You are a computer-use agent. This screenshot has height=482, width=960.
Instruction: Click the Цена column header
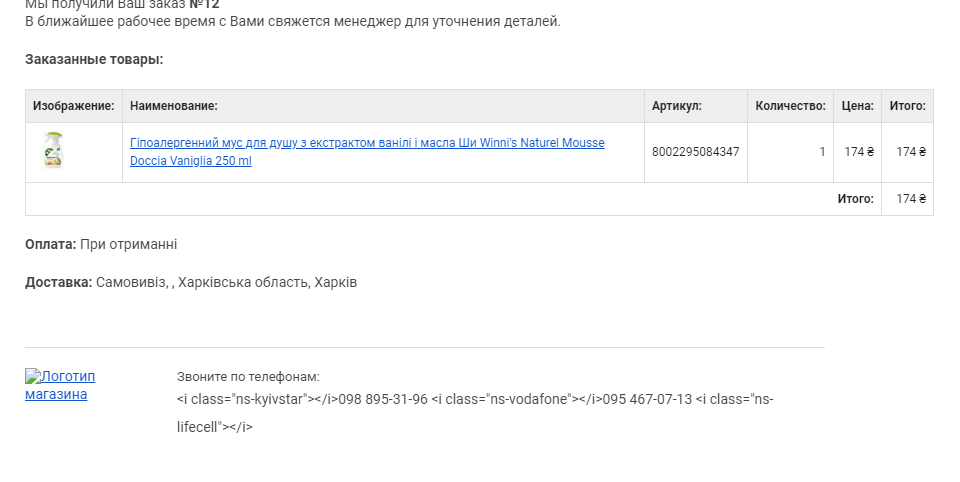point(857,106)
